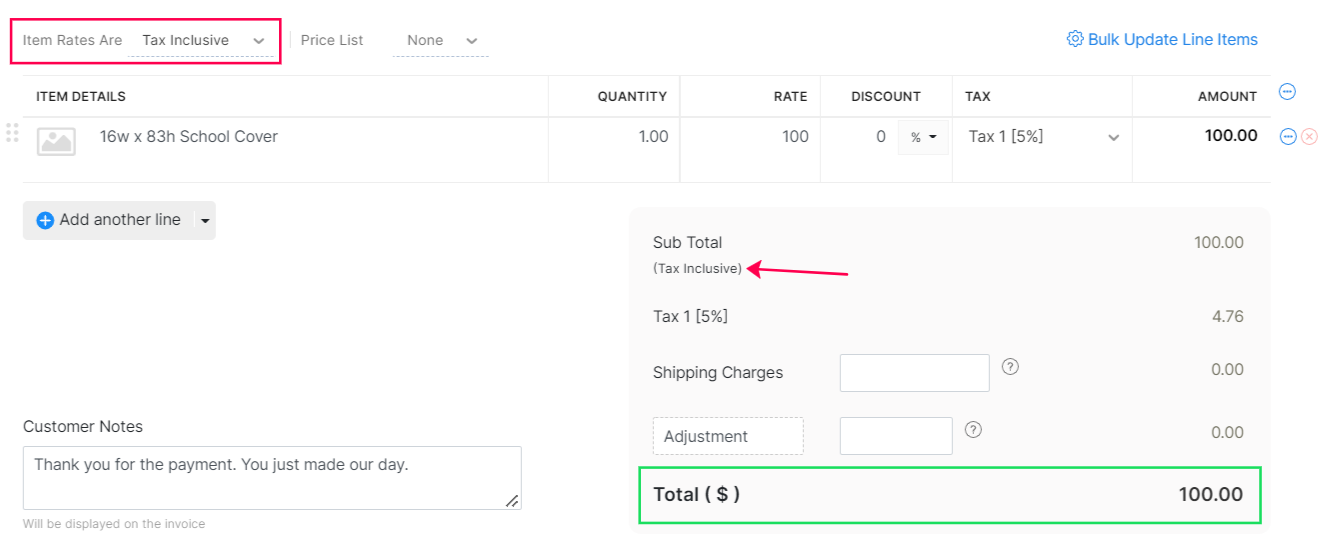Open the discount type % dropdown
Viewport: 1336px width, 550px height.
tap(923, 138)
